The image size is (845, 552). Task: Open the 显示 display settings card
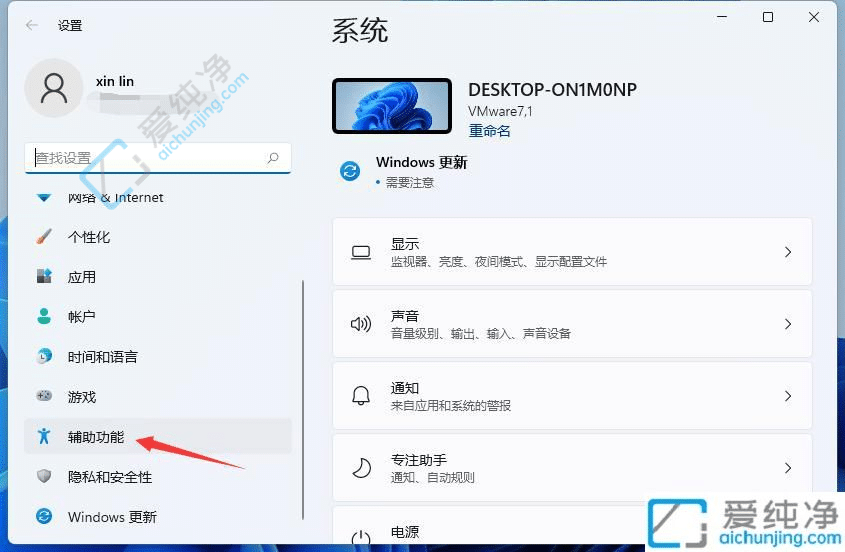pos(572,252)
